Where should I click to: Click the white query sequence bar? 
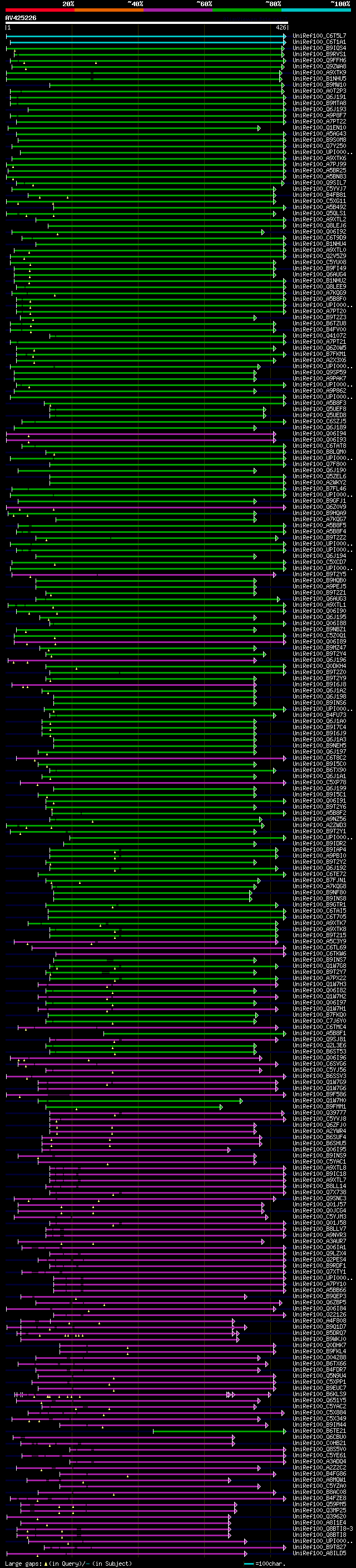pos(147,22)
